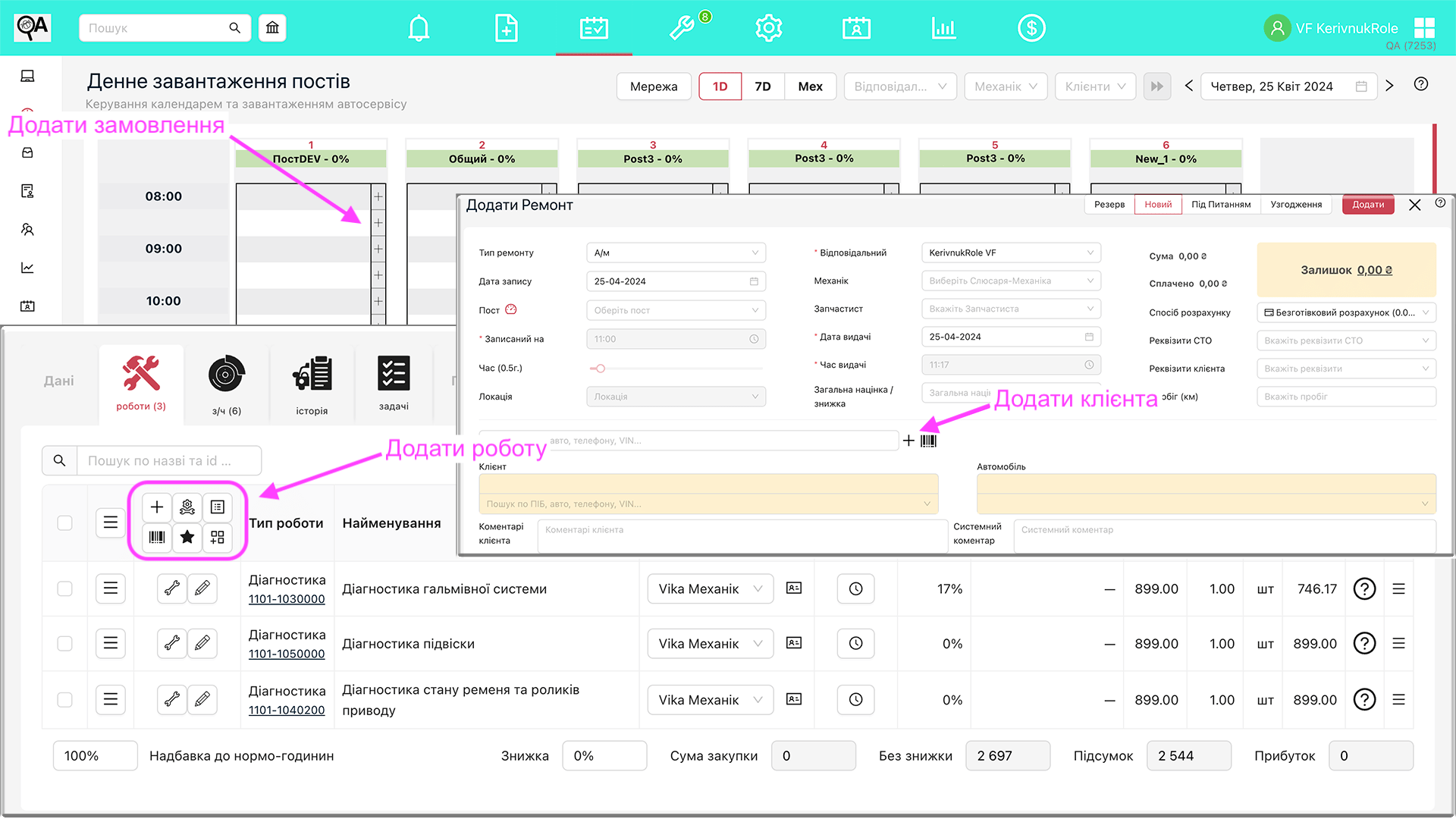Tick checkbox for Діагностика стану ременя row

tap(65, 699)
